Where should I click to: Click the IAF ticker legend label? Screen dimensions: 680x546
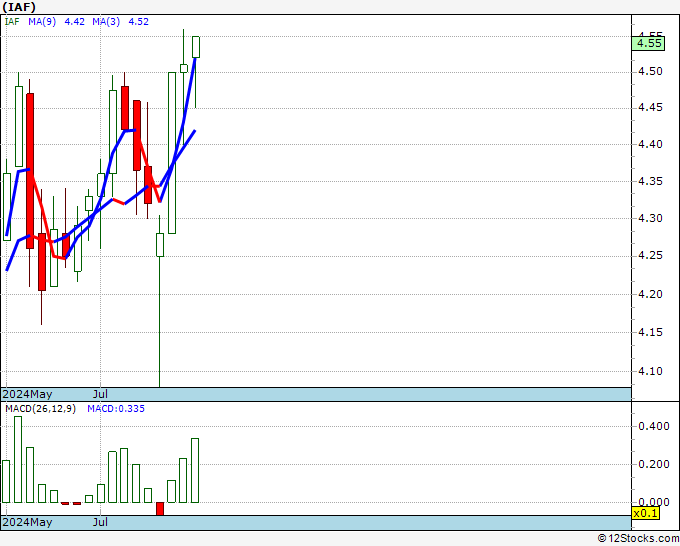click(x=12, y=22)
